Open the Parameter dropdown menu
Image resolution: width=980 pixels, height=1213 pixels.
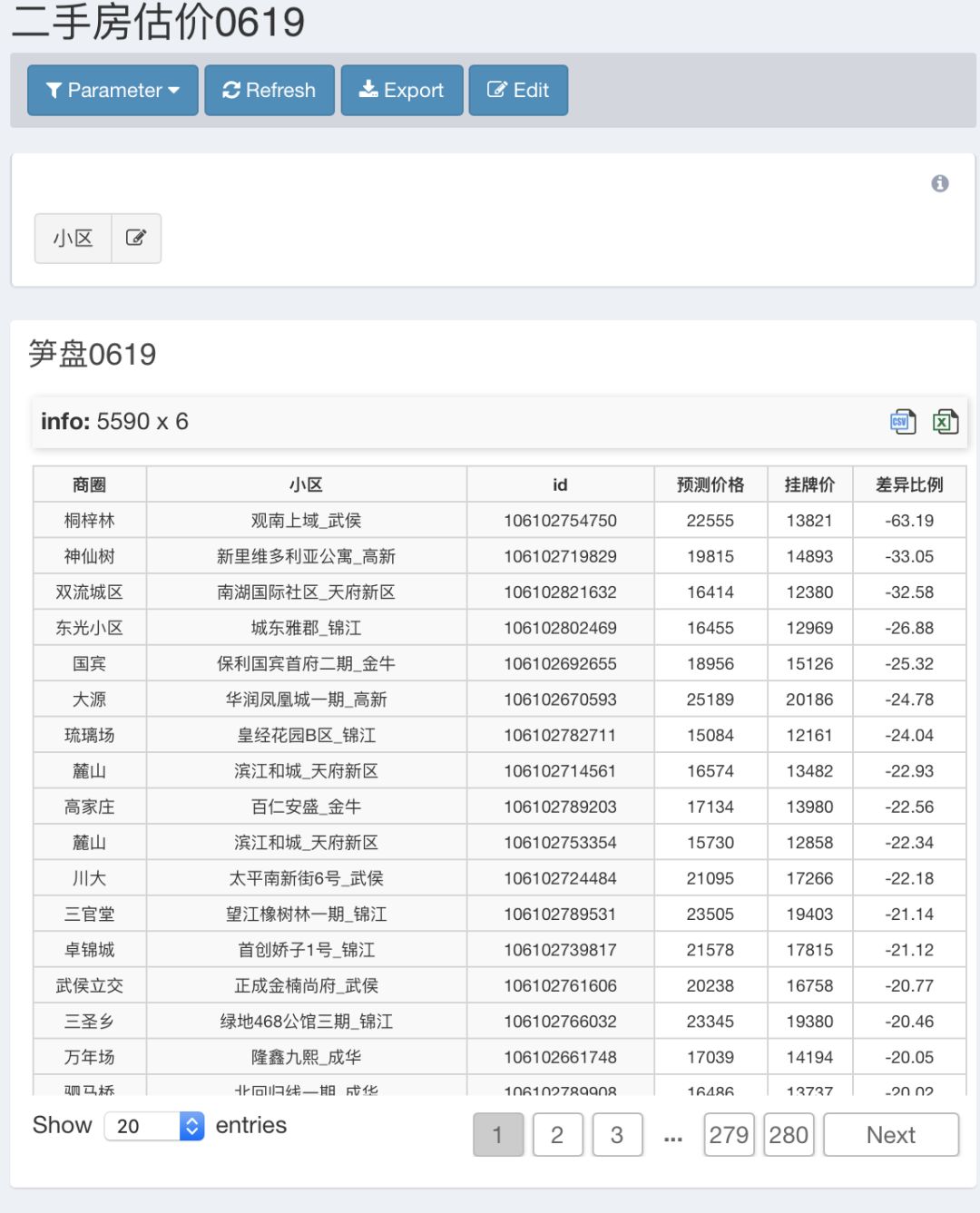click(x=112, y=90)
